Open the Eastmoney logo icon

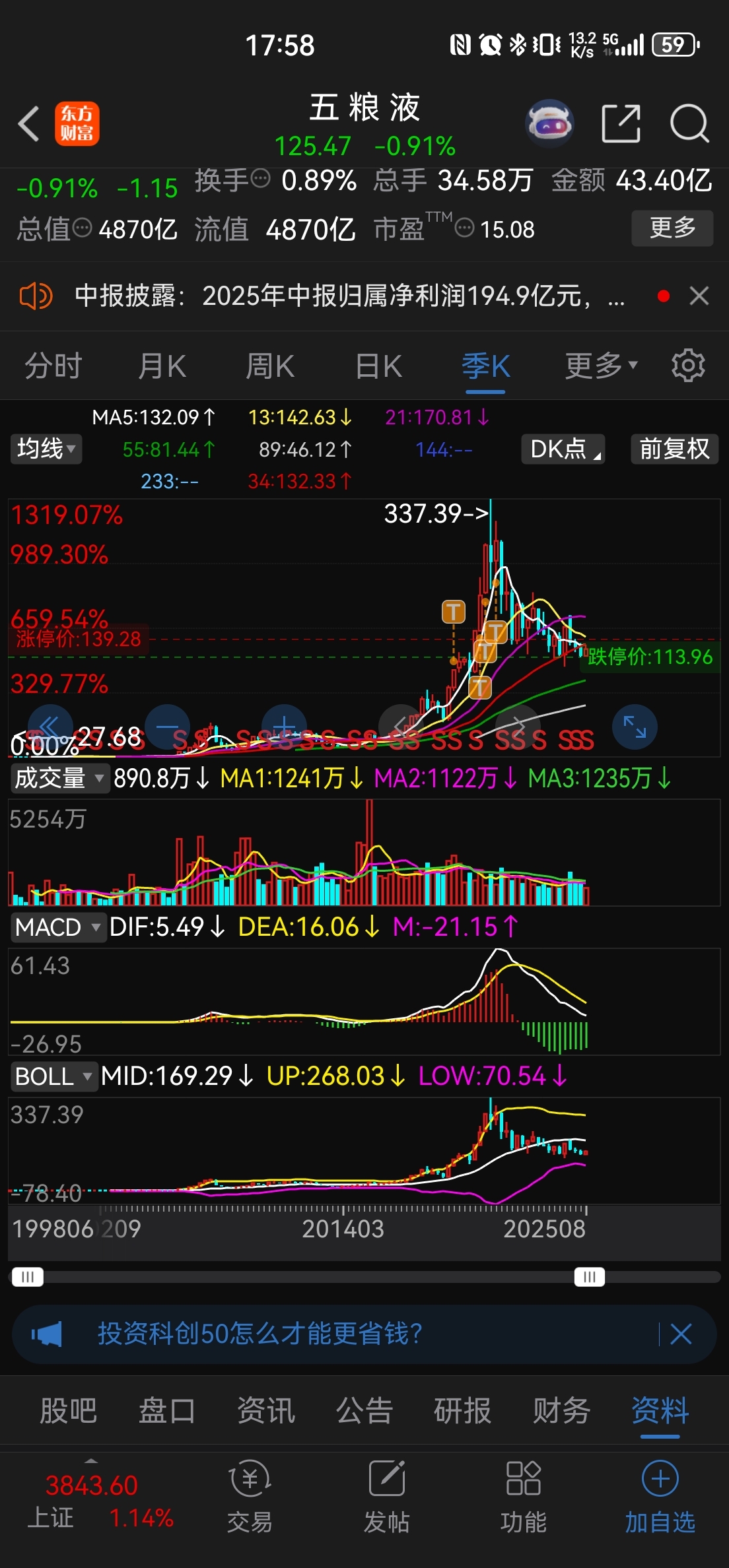77,123
